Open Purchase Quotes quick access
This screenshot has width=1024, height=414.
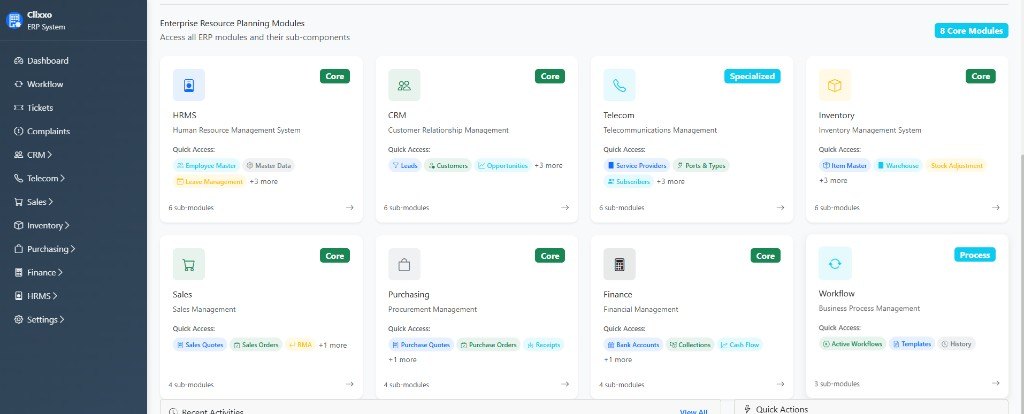point(421,345)
